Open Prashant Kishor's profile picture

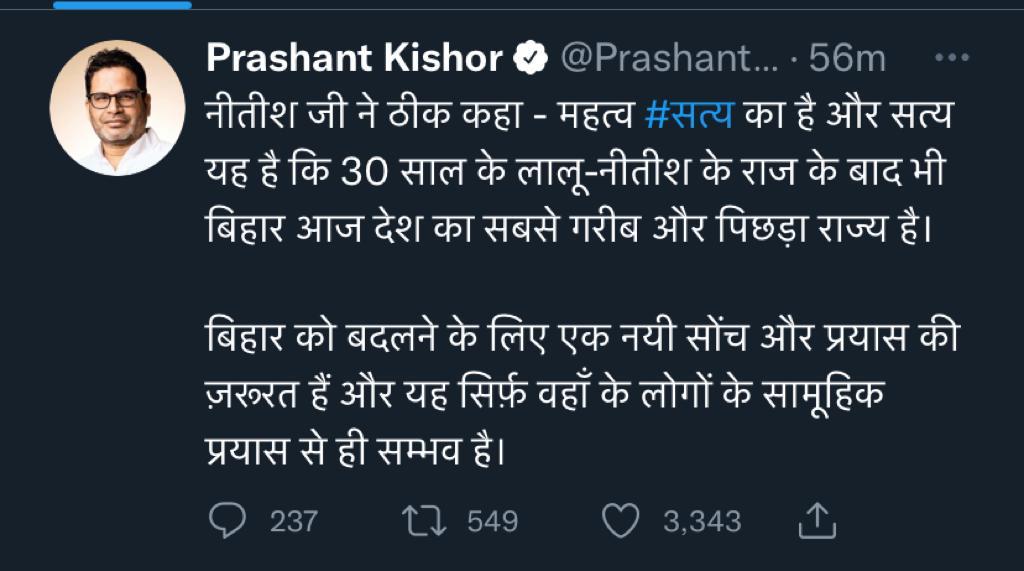(117, 108)
